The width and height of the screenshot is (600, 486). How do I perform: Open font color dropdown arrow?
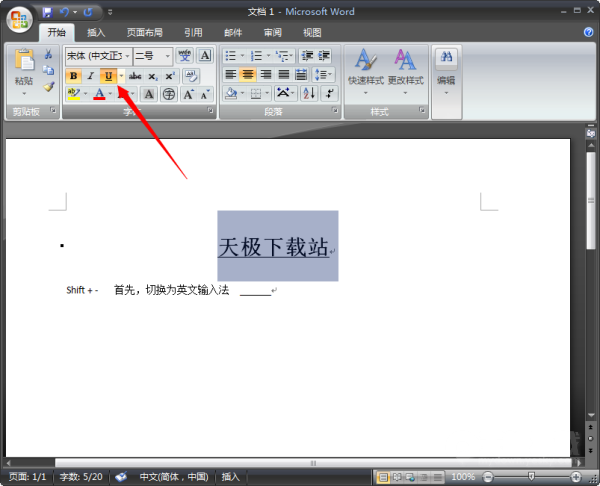tap(110, 94)
